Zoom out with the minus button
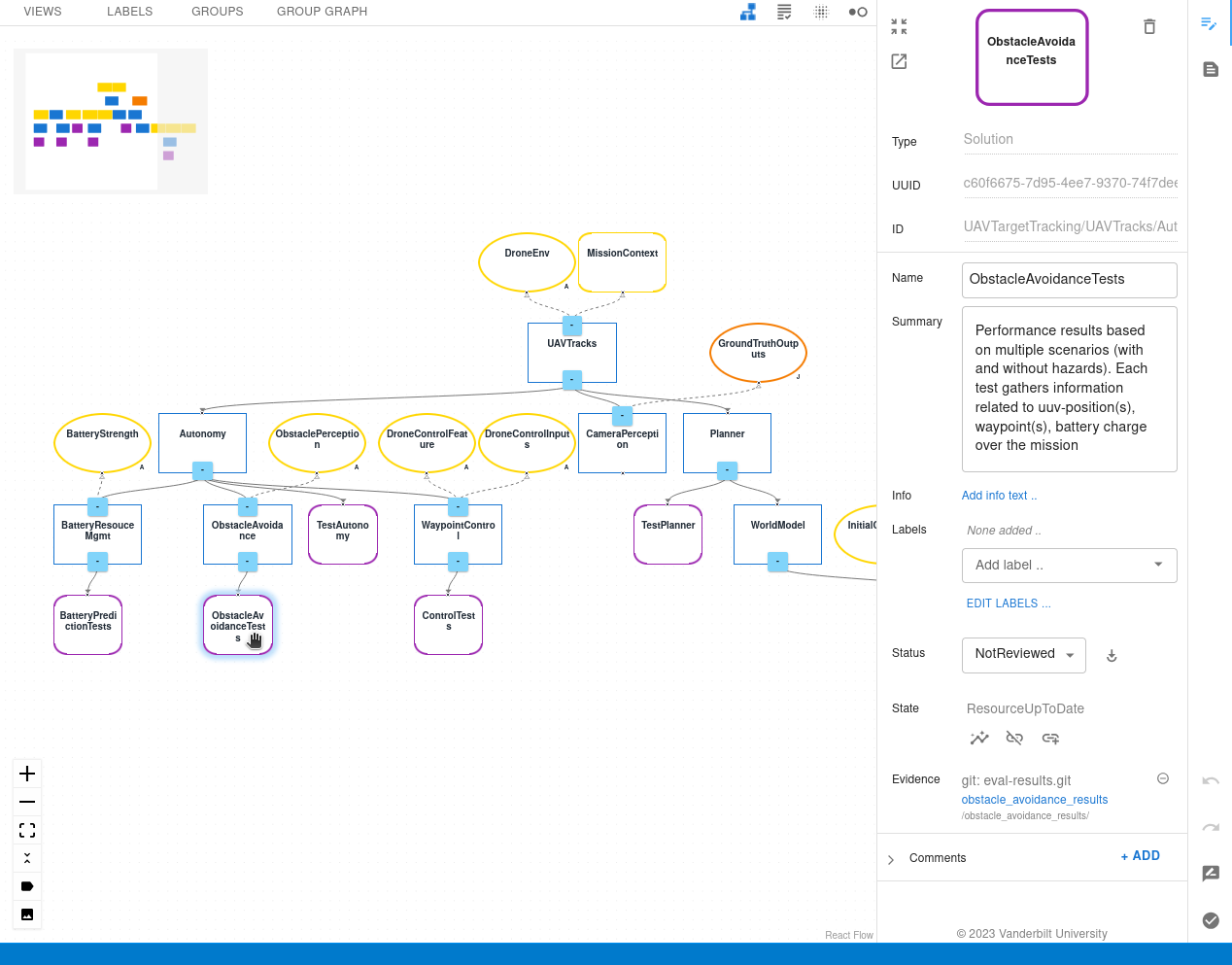Viewport: 1232px width, 965px height. 27,802
